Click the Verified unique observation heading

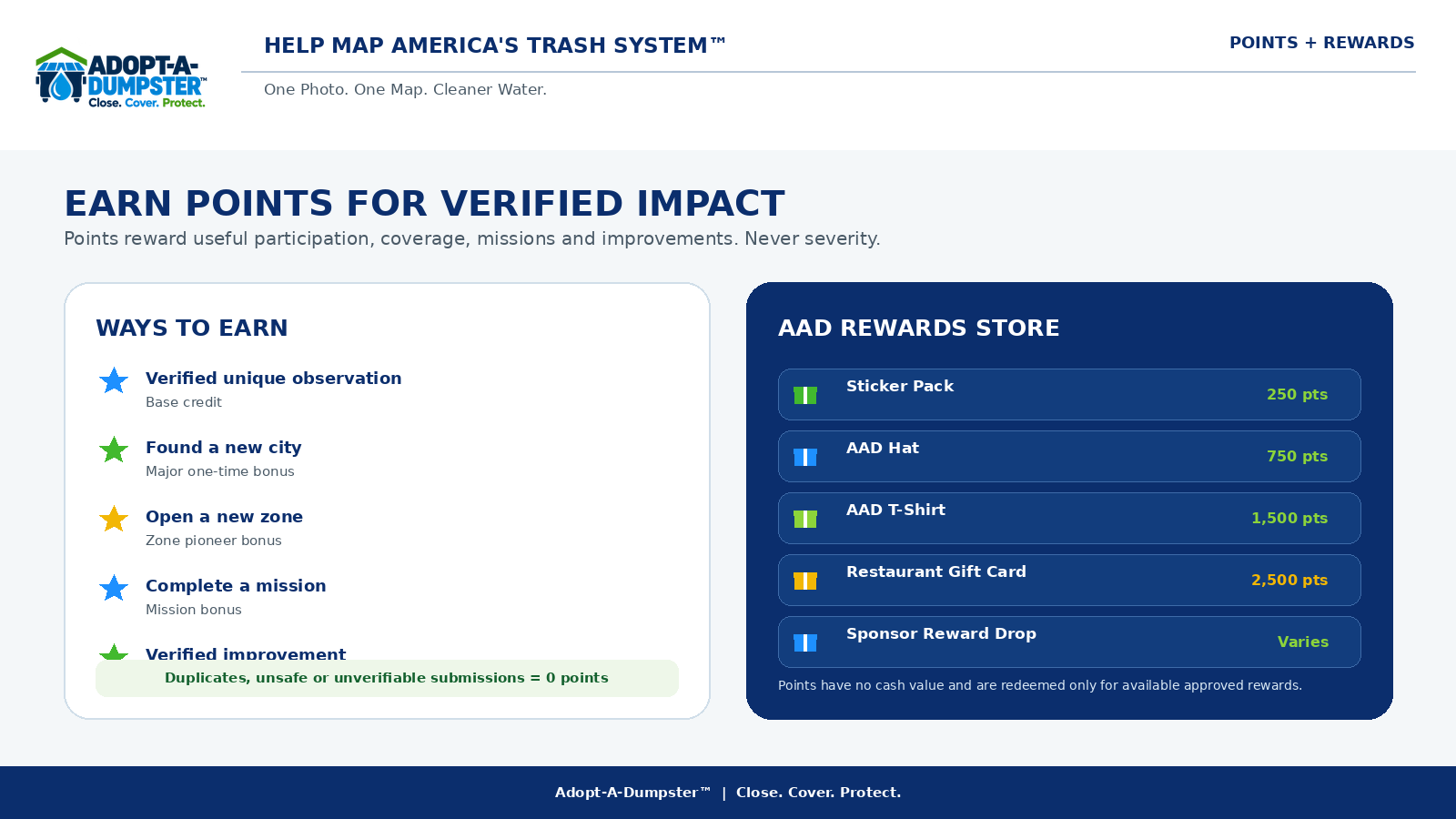[x=273, y=378]
